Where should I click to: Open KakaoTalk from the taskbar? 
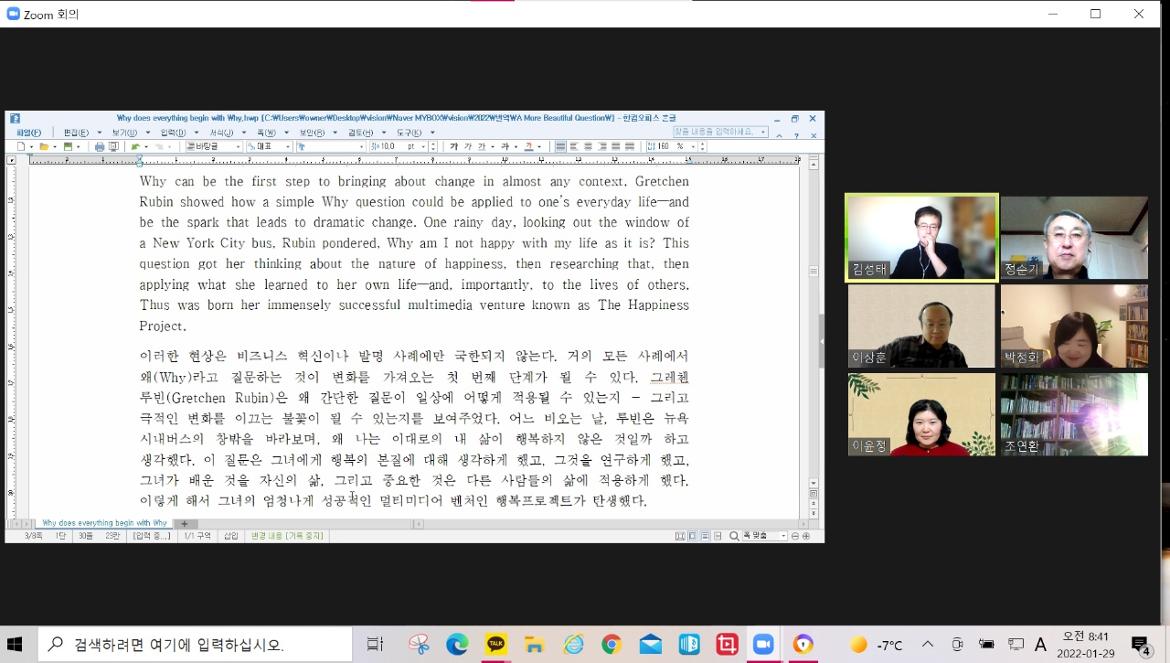[x=496, y=645]
